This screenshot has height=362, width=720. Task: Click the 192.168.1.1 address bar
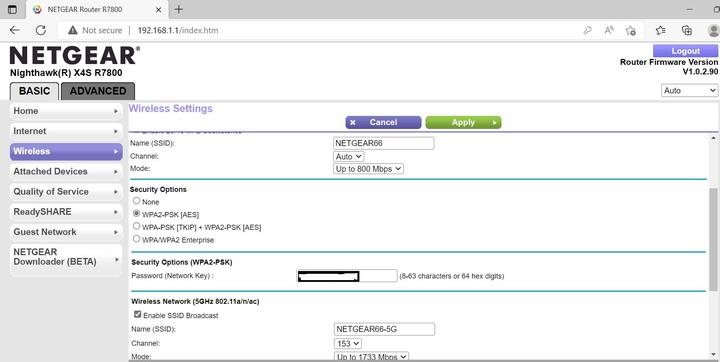click(x=178, y=30)
